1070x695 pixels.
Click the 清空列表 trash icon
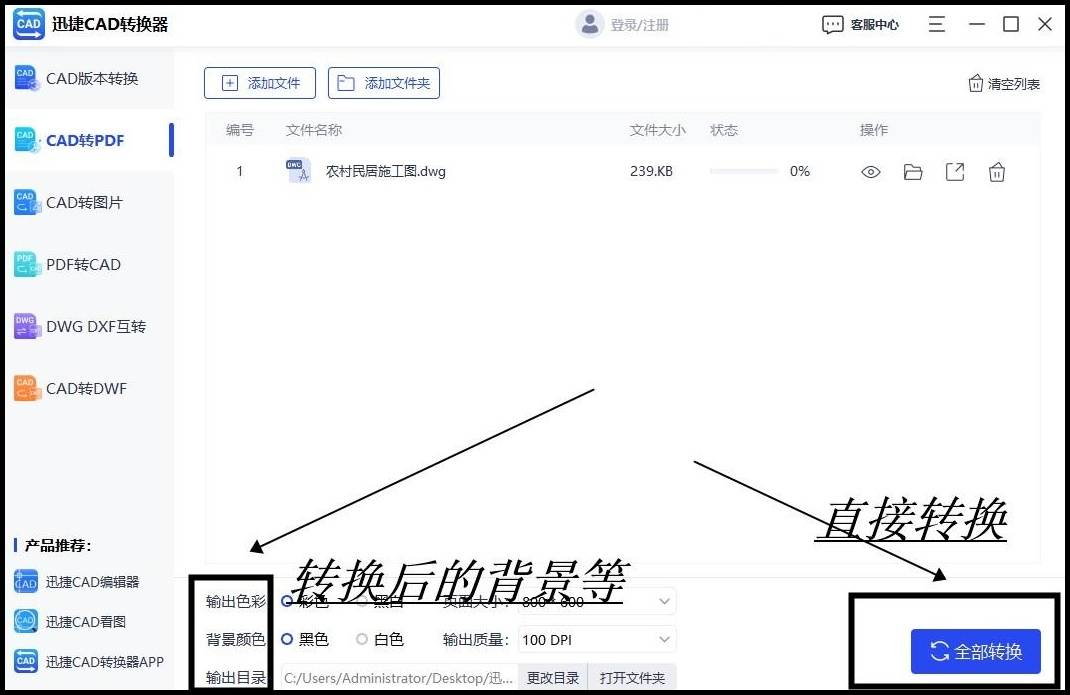976,84
